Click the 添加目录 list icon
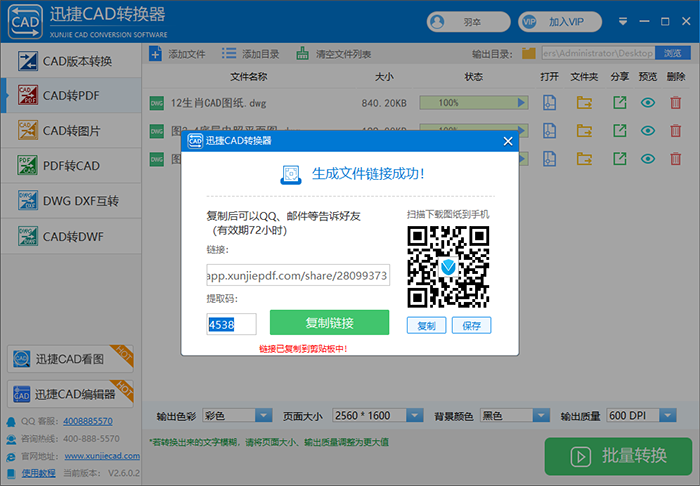The width and height of the screenshot is (700, 486). click(229, 54)
